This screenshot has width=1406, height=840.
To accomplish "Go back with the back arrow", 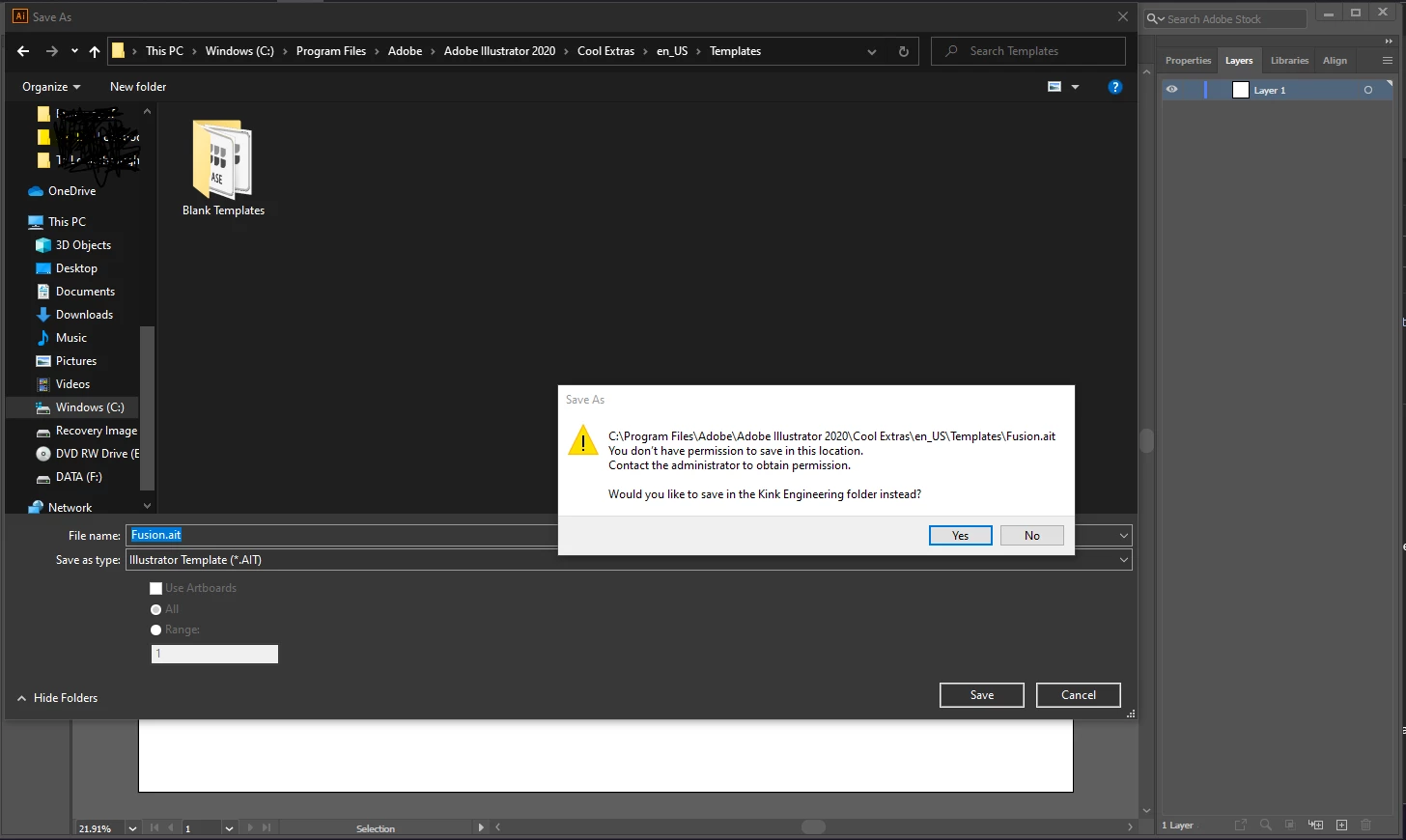I will point(23,51).
